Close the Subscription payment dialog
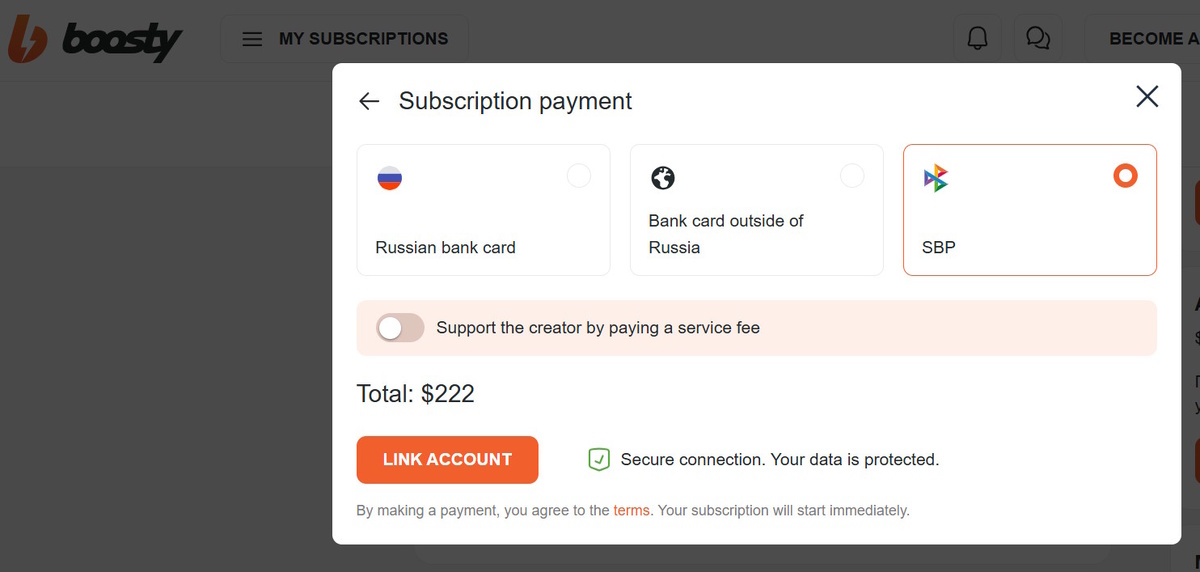This screenshot has width=1200, height=572. click(1147, 96)
